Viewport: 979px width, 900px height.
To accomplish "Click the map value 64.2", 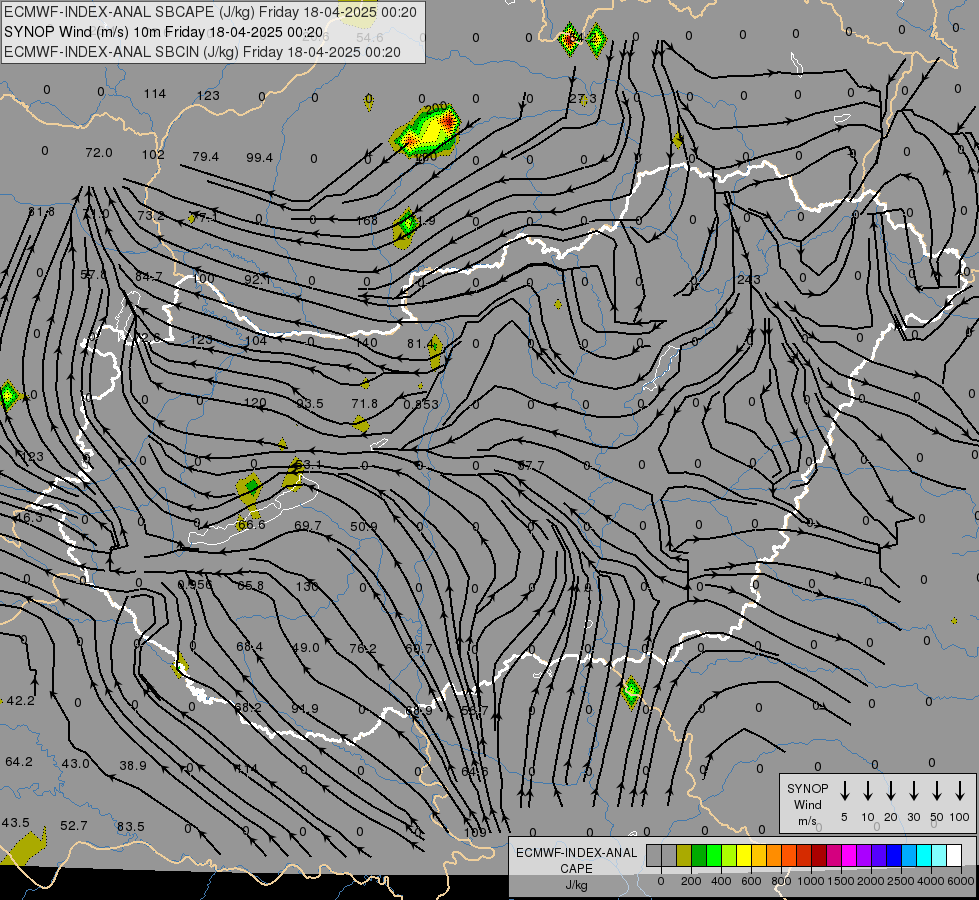I will pyautogui.click(x=19, y=761).
